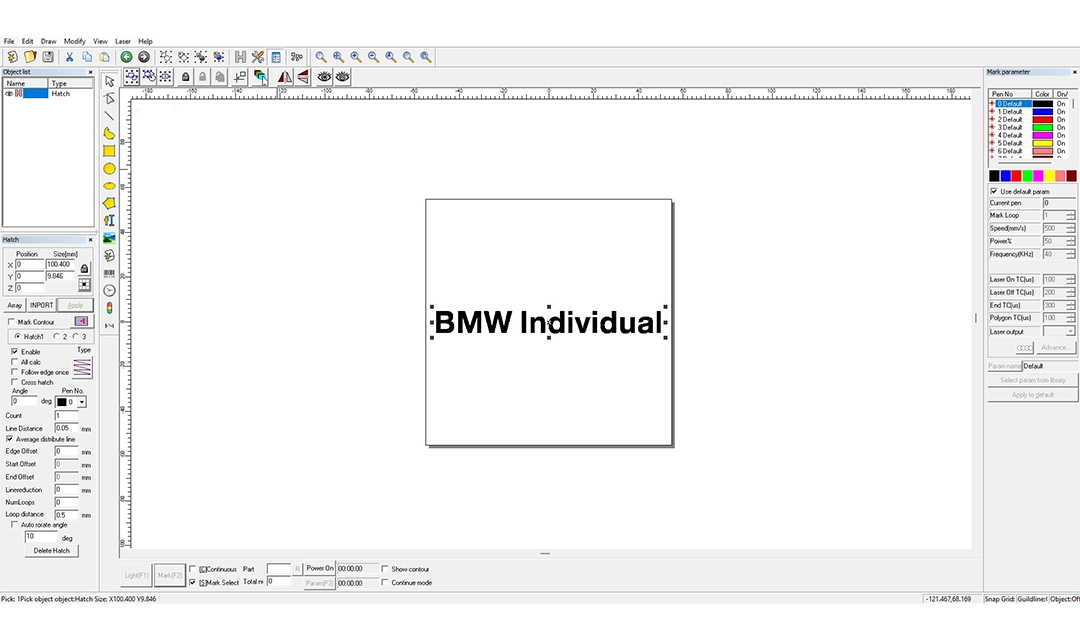1080x640 pixels.
Task: Click the Cut scissors icon
Action: 70,57
